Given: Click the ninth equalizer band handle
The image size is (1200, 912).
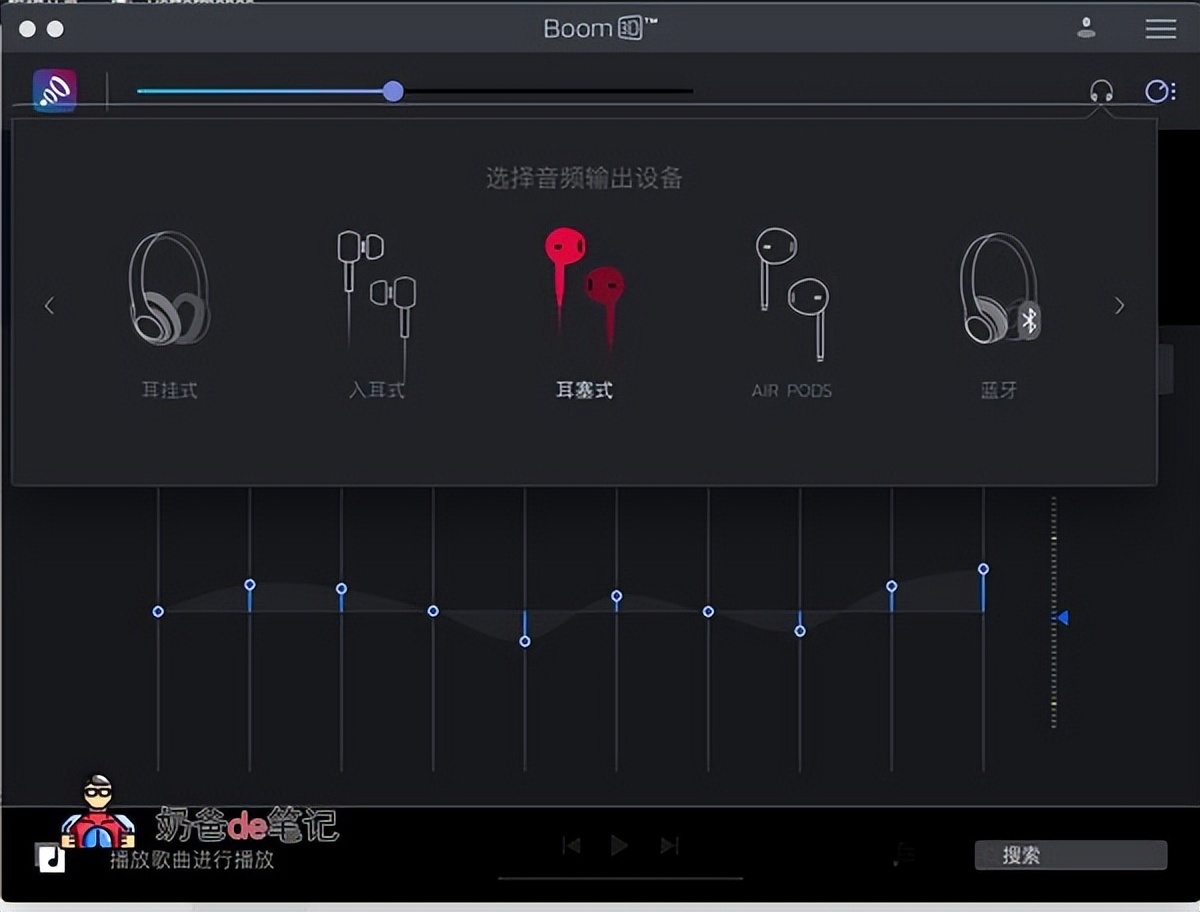Looking at the screenshot, I should [891, 585].
